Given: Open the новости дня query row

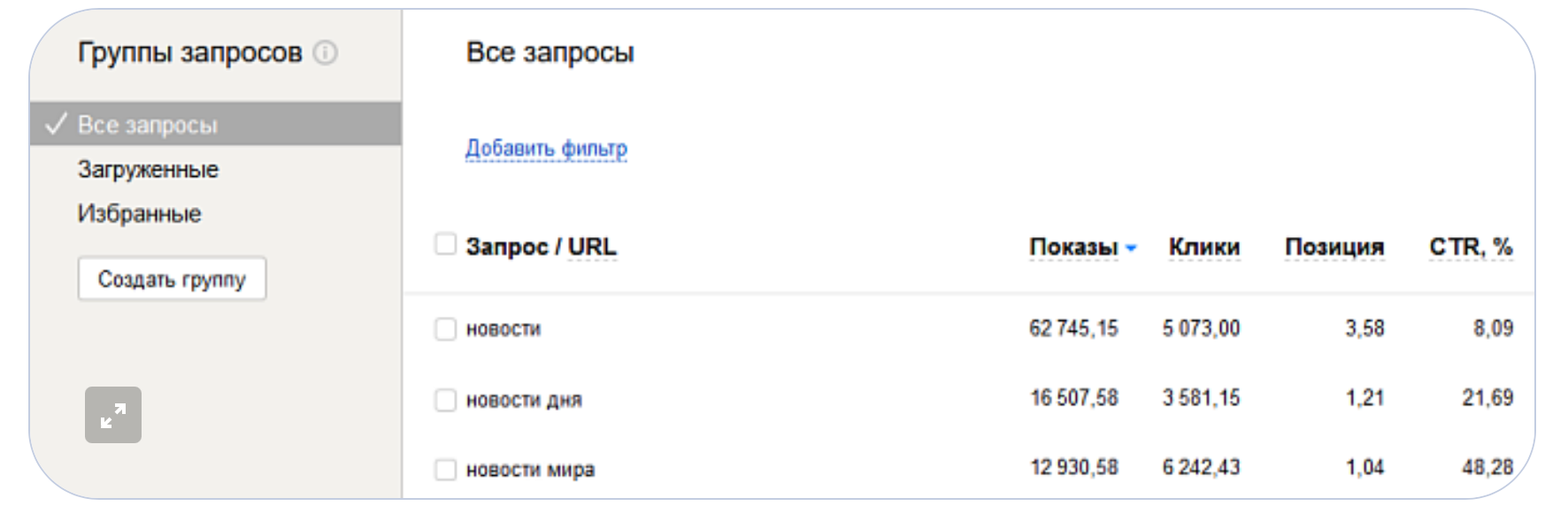Looking at the screenshot, I should (x=524, y=400).
